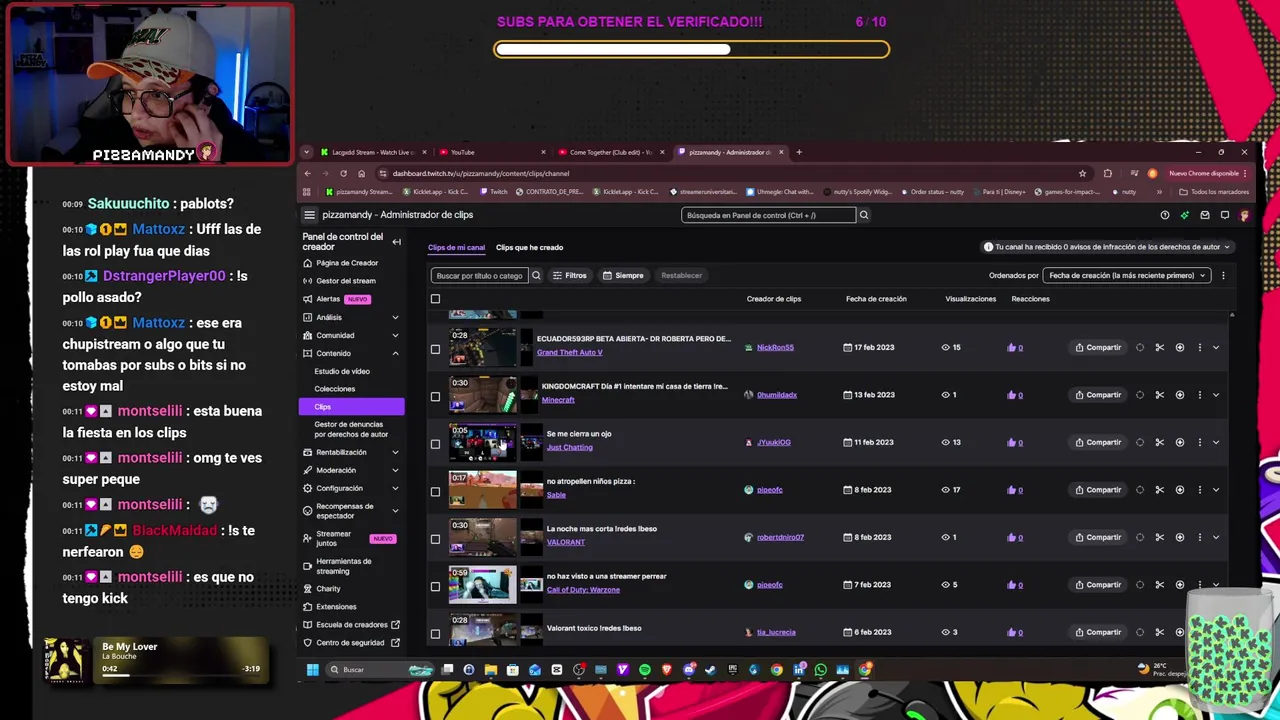Open WhatsApp from the taskbar
Image resolution: width=1280 pixels, height=720 pixels.
[x=820, y=670]
